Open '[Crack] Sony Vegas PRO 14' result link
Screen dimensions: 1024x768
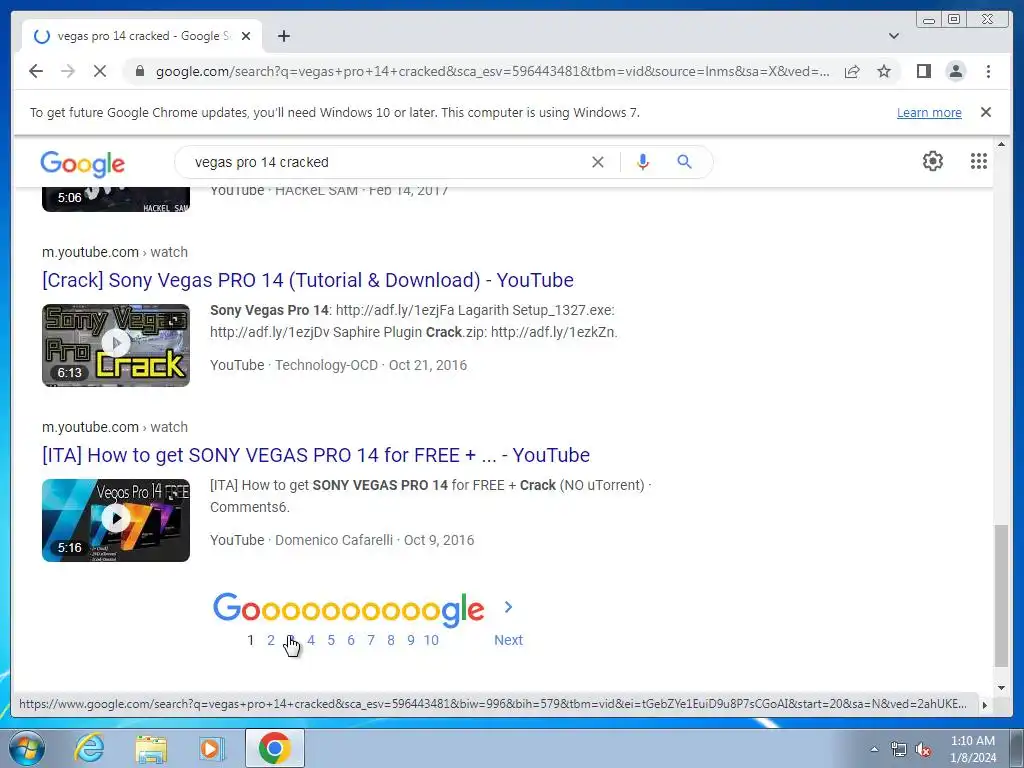pos(308,280)
